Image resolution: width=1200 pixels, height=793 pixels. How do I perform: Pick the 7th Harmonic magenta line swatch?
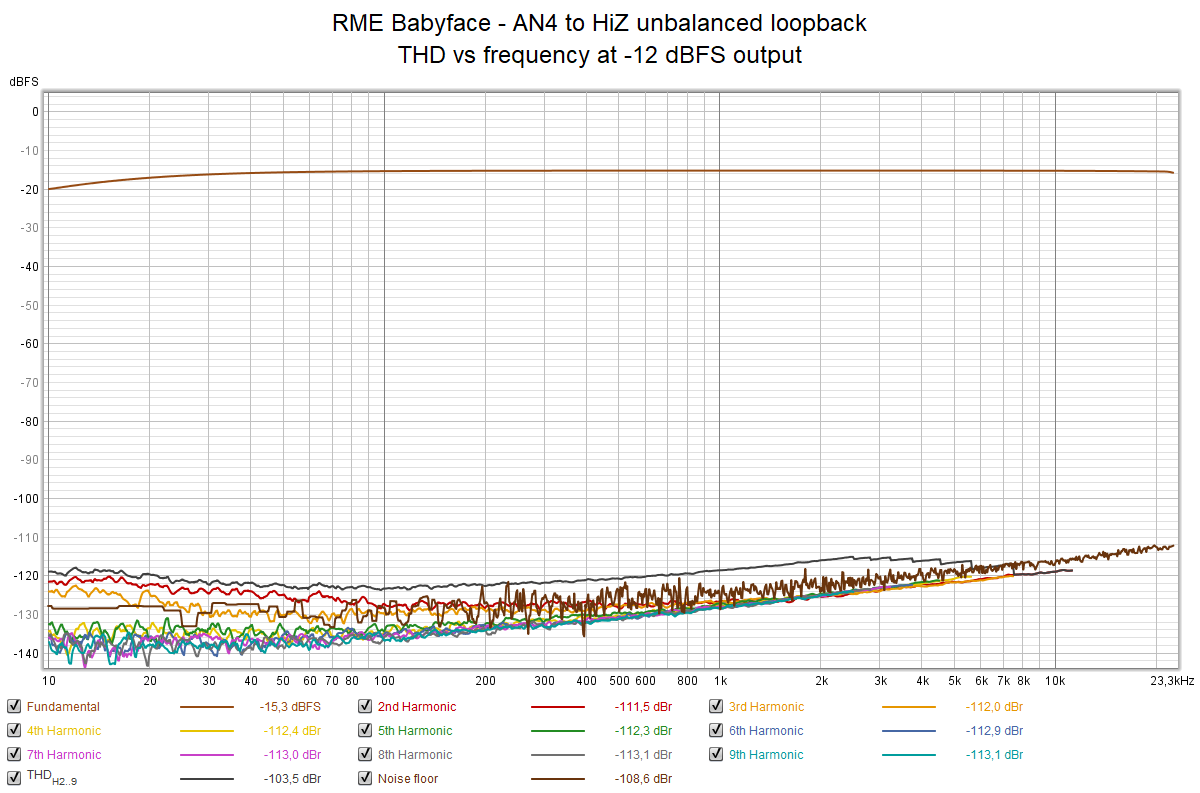[x=207, y=755]
